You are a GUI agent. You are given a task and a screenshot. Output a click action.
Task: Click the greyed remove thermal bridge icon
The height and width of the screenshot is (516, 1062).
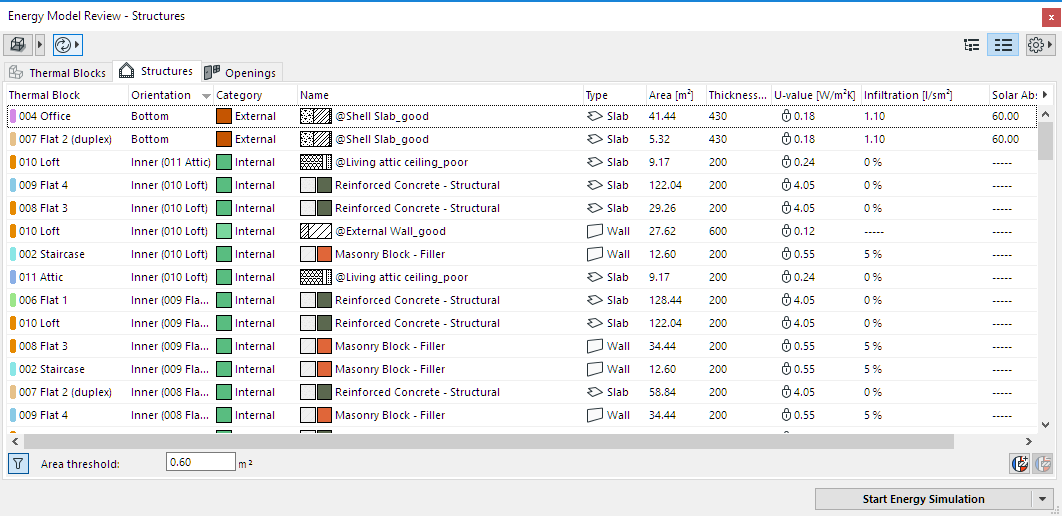[1043, 464]
